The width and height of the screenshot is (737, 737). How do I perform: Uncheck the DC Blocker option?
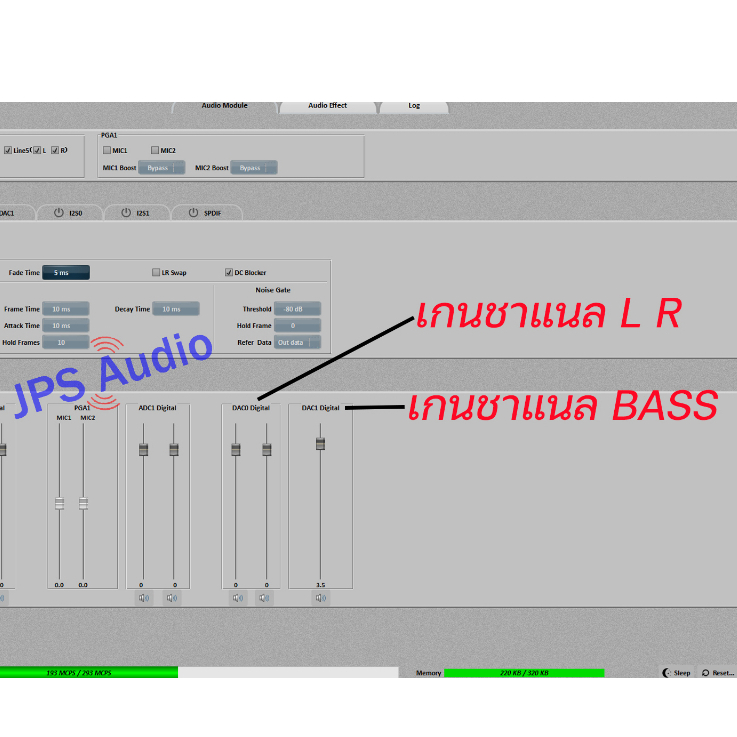pyautogui.click(x=228, y=272)
